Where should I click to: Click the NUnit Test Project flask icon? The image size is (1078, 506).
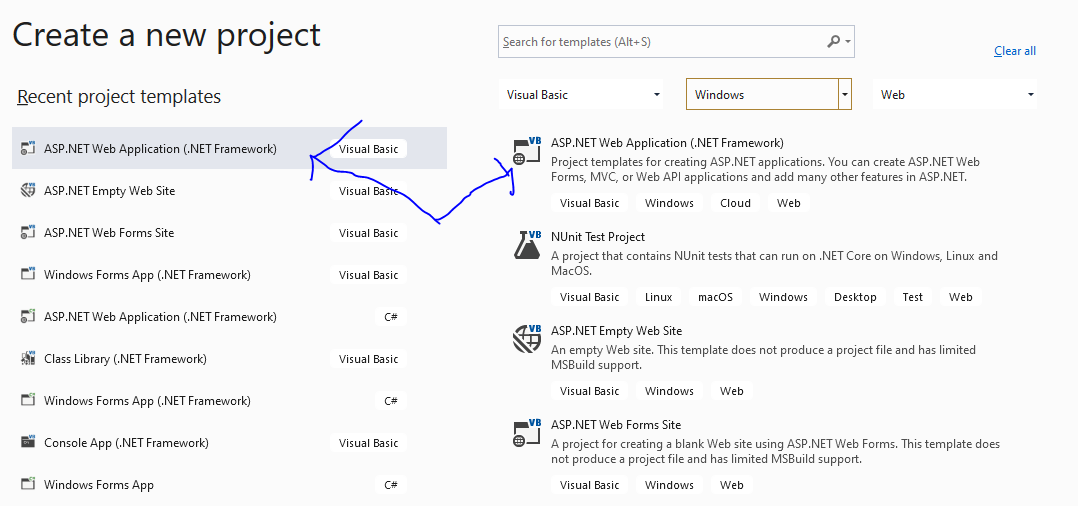pos(527,245)
